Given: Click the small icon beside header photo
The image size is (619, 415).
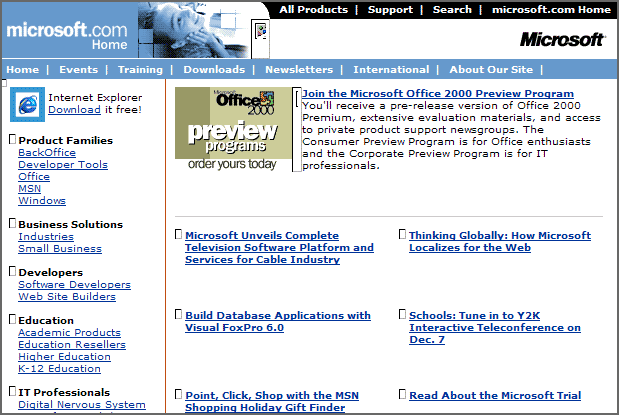Looking at the screenshot, I should [260, 29].
